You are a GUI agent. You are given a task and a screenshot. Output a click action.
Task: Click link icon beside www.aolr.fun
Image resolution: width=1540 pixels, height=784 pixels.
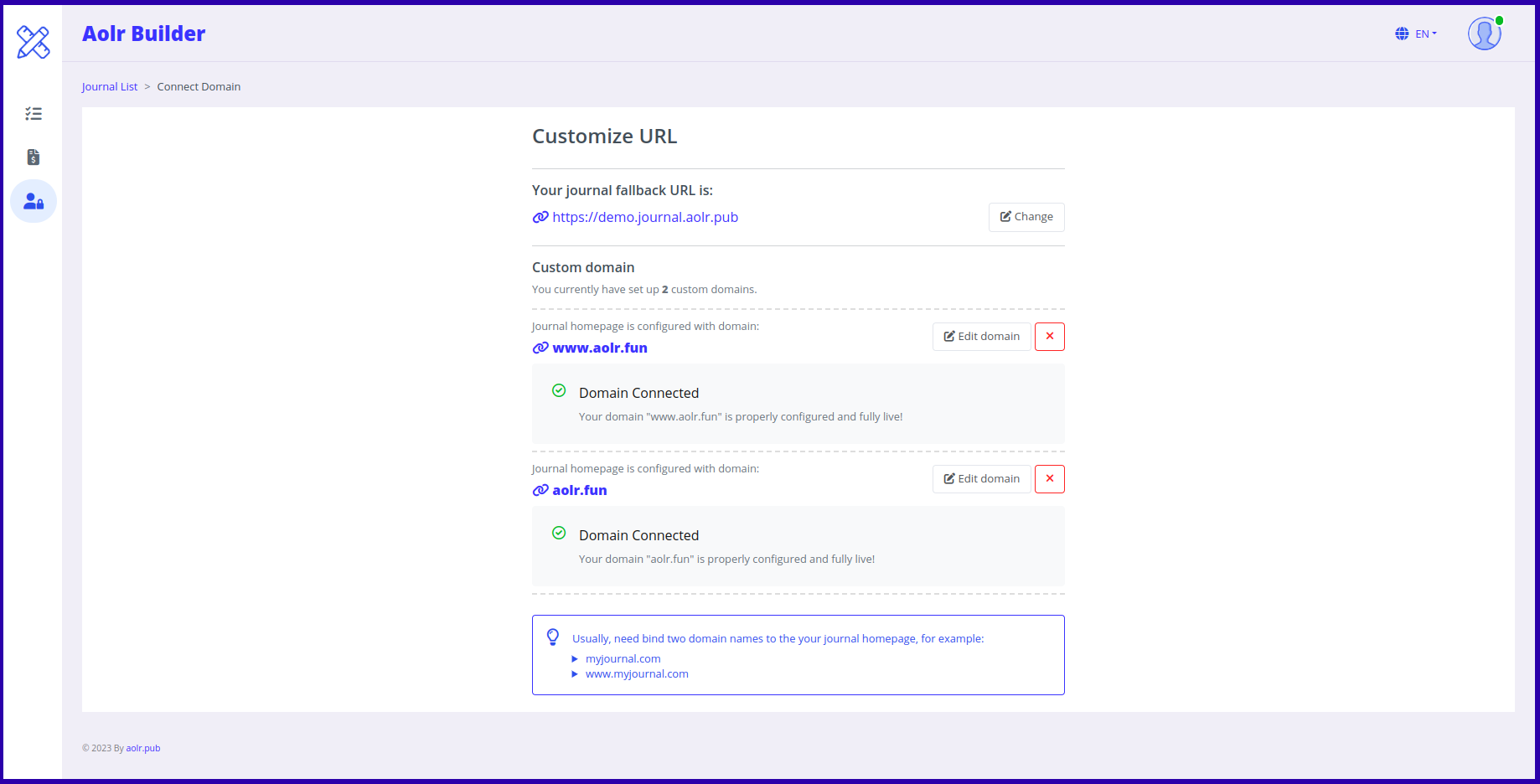pyautogui.click(x=540, y=348)
